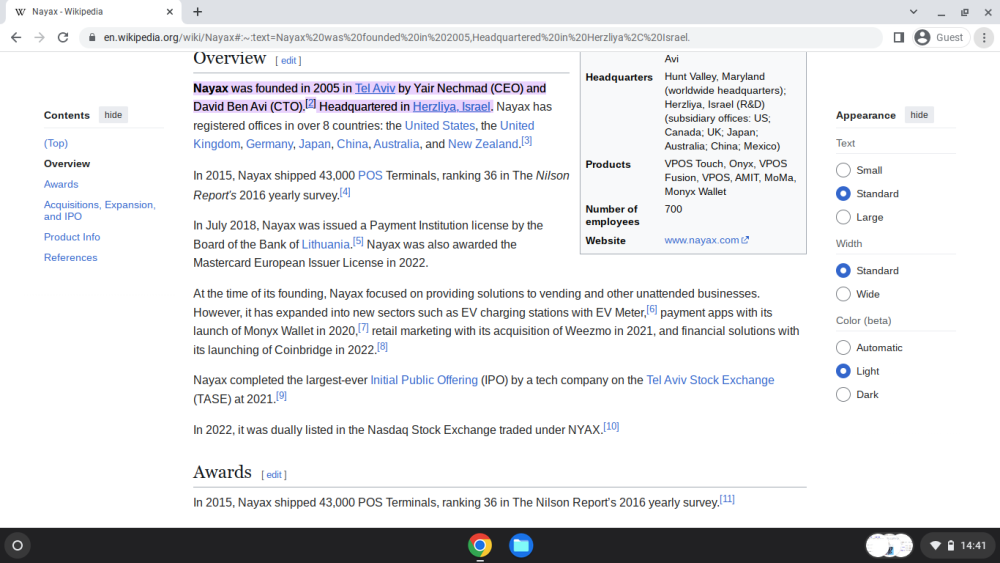Open the United States link
The image size is (1000, 563).
(x=440, y=126)
